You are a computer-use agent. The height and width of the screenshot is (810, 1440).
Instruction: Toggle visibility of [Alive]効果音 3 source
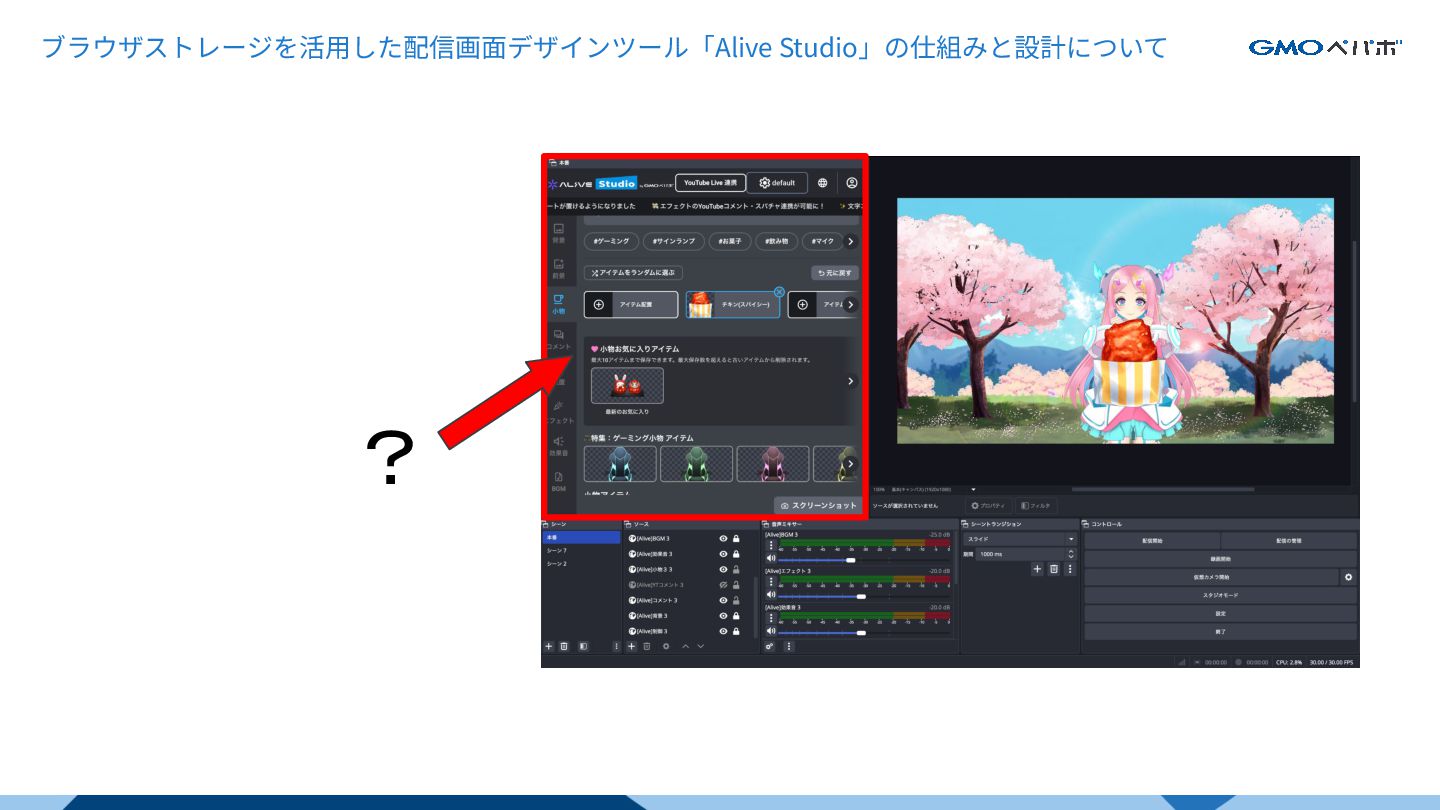tap(723, 554)
